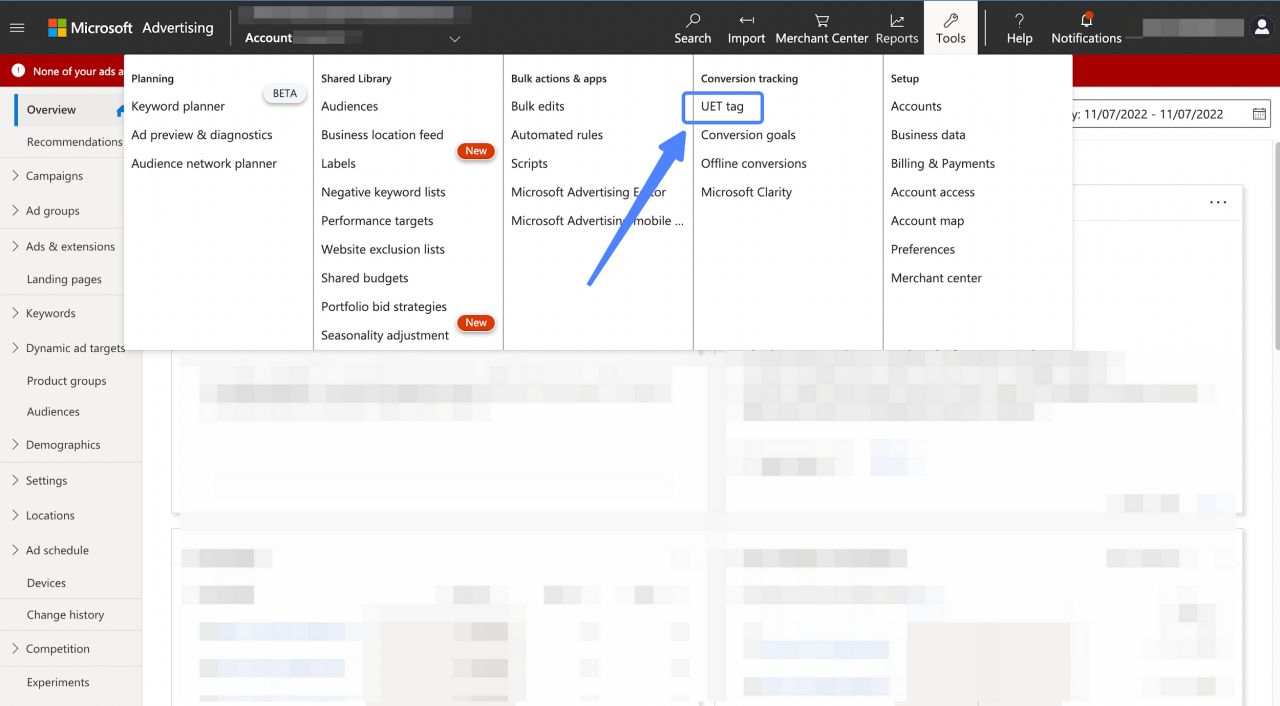Open Microsoft Advertising Editor
Viewport: 1280px width, 706px height.
click(x=588, y=192)
